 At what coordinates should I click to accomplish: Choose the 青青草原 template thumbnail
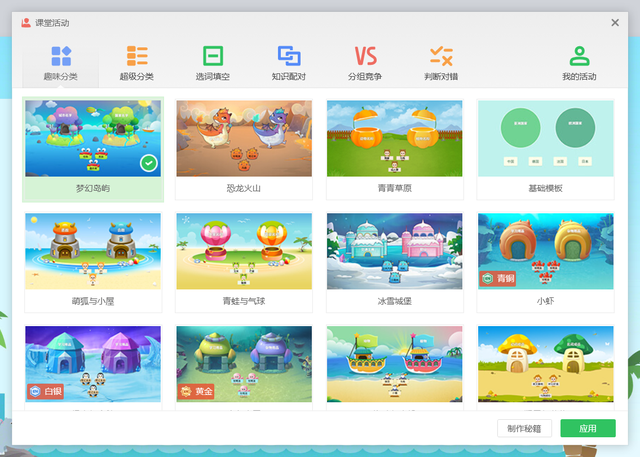tap(394, 138)
